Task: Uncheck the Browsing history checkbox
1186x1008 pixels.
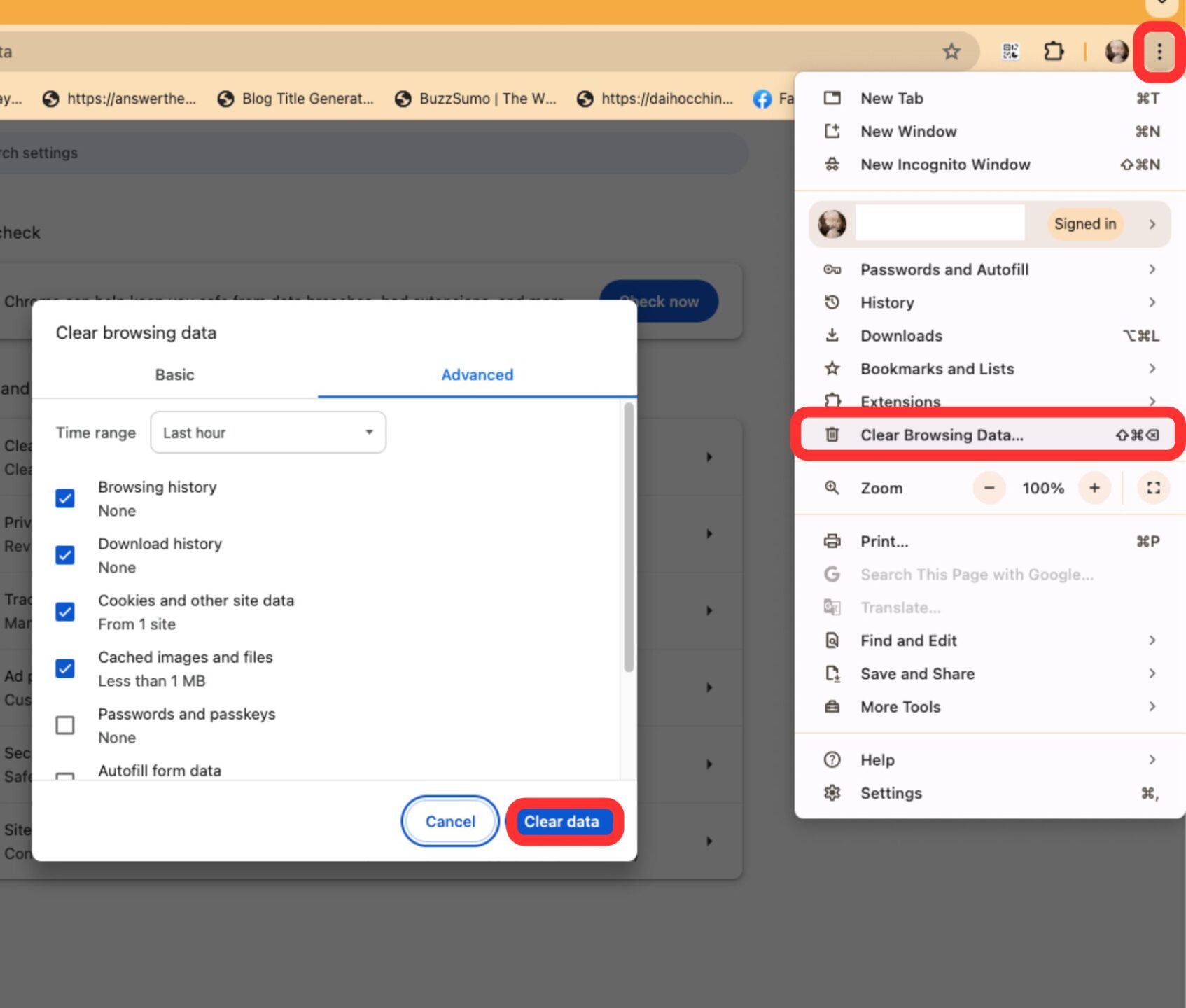Action: click(x=65, y=498)
